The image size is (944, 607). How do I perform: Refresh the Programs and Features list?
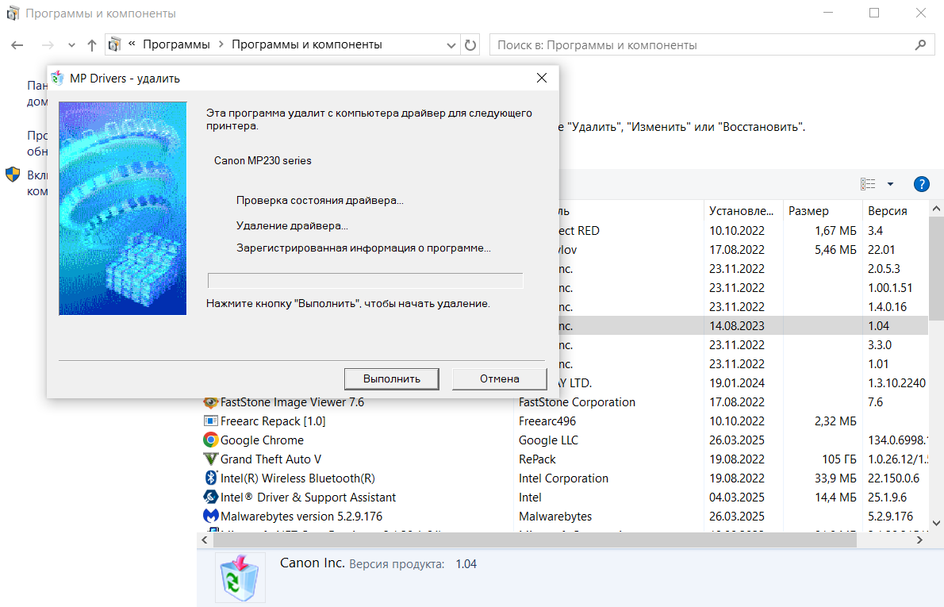click(x=470, y=45)
